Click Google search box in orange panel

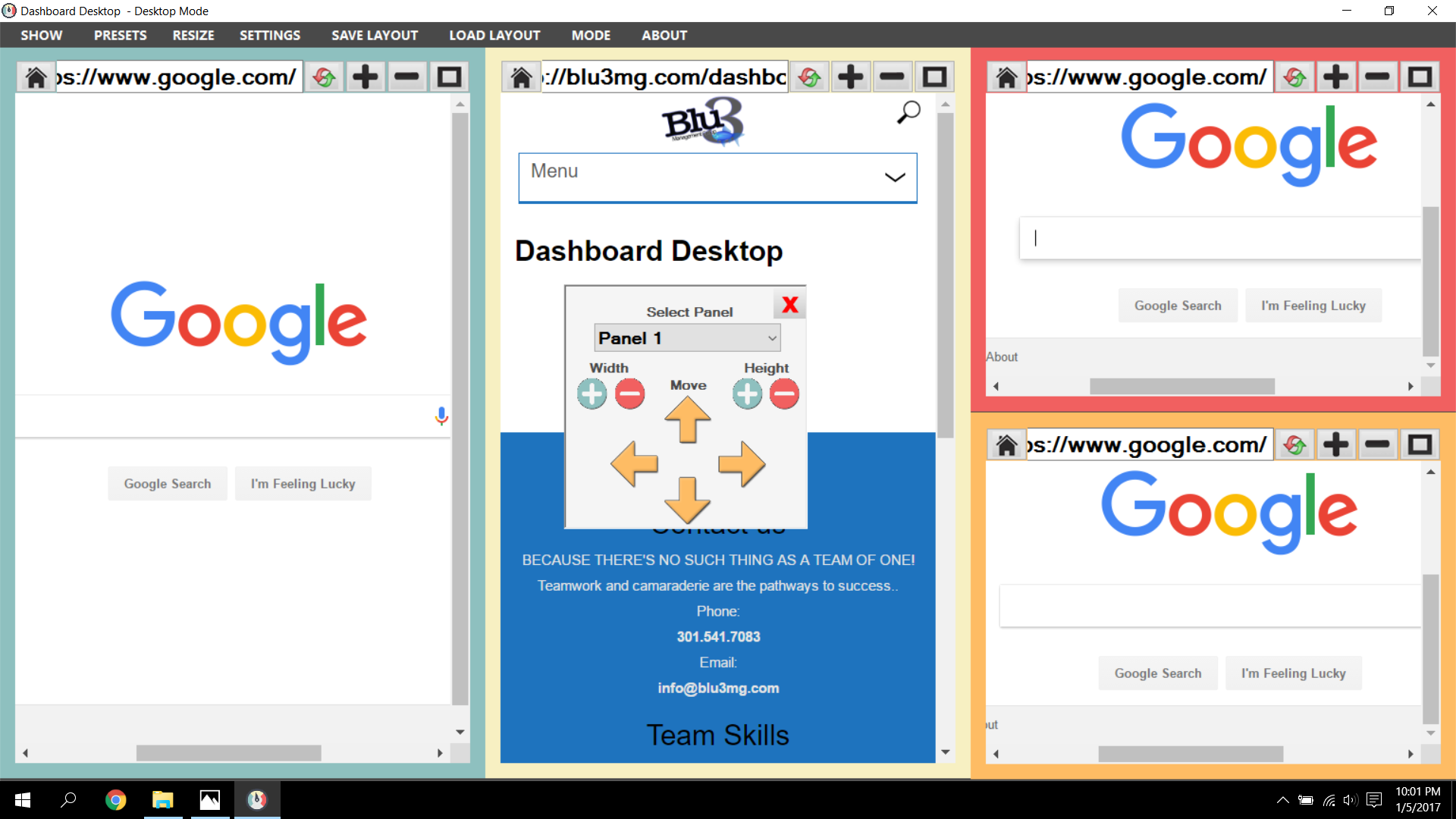pyautogui.click(x=1210, y=606)
